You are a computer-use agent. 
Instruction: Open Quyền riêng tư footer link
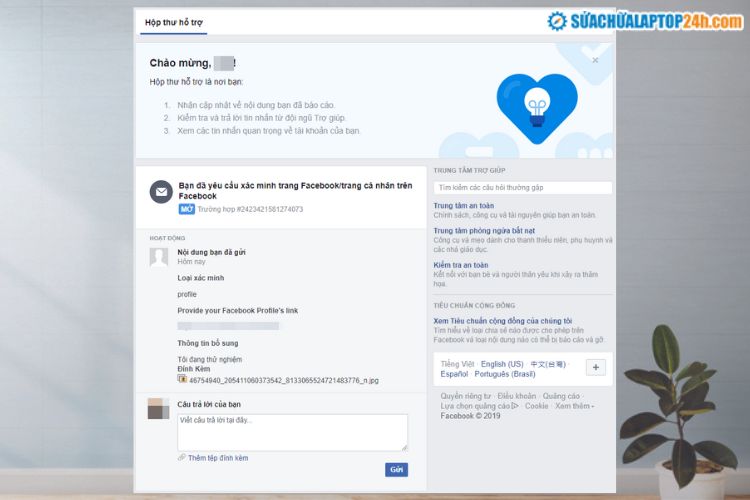465,396
